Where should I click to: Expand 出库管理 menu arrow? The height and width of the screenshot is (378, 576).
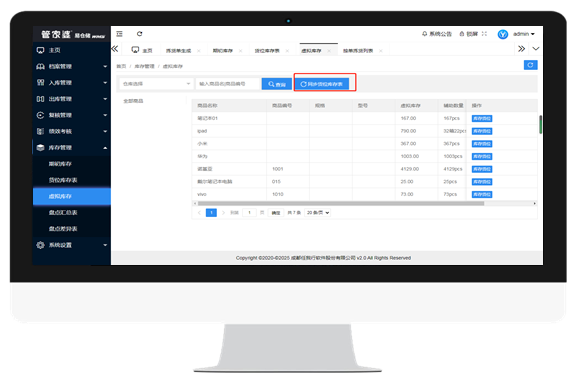pyautogui.click(x=105, y=99)
